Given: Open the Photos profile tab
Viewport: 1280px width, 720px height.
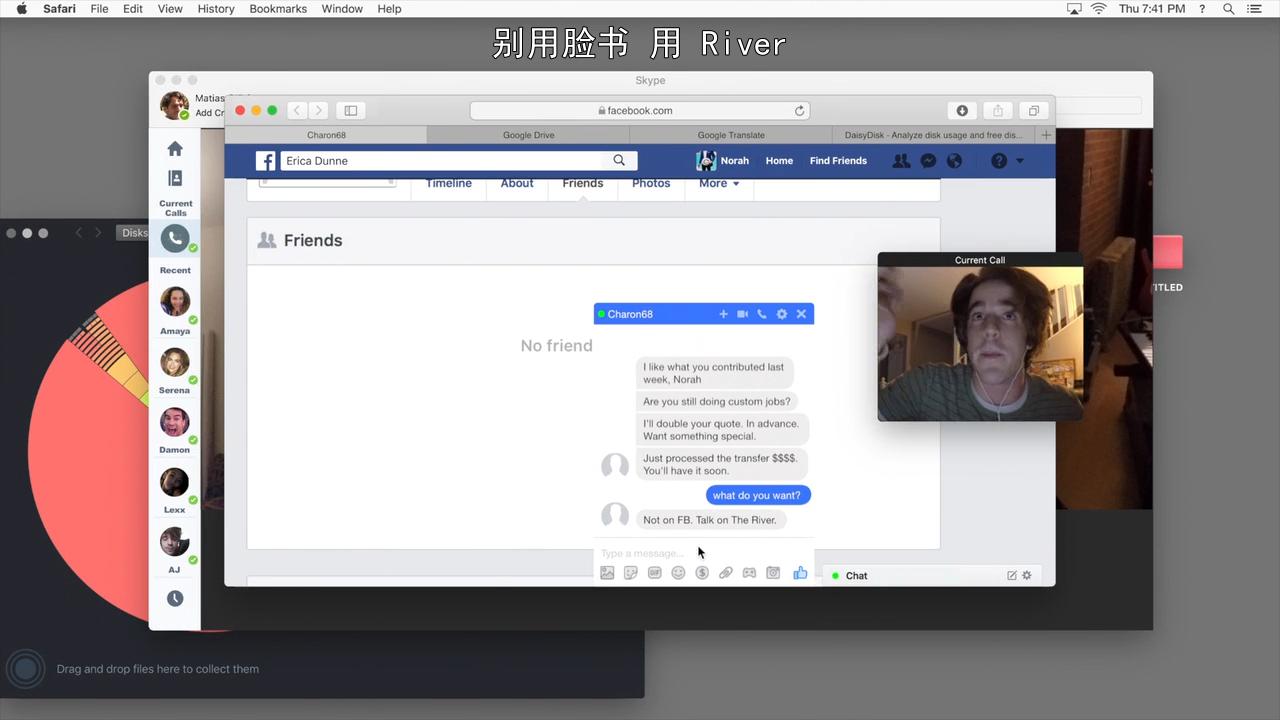Looking at the screenshot, I should [651, 184].
